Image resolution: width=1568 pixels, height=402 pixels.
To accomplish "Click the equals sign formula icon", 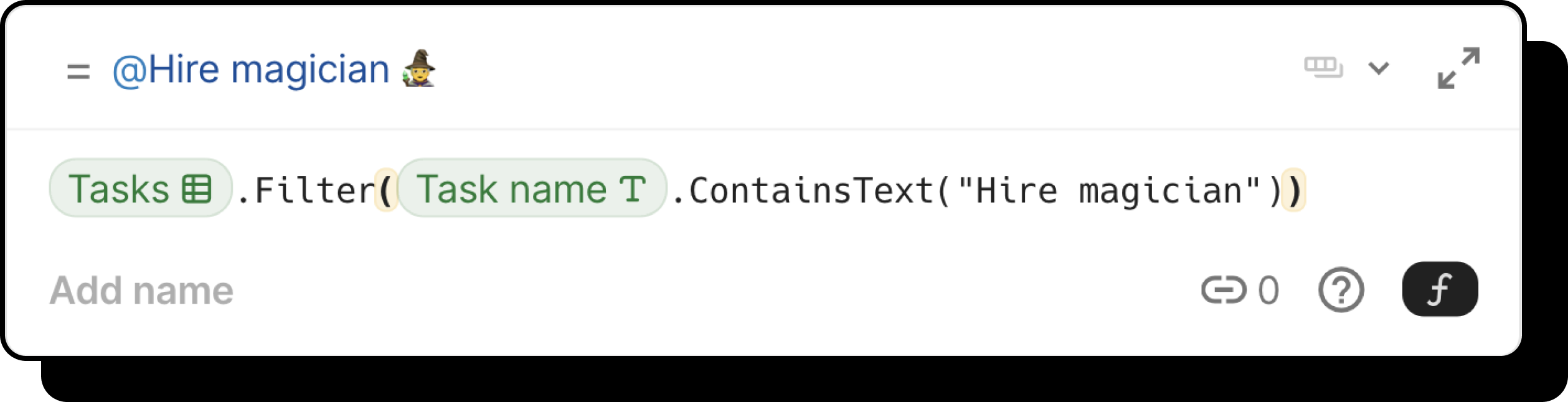I will [x=78, y=72].
